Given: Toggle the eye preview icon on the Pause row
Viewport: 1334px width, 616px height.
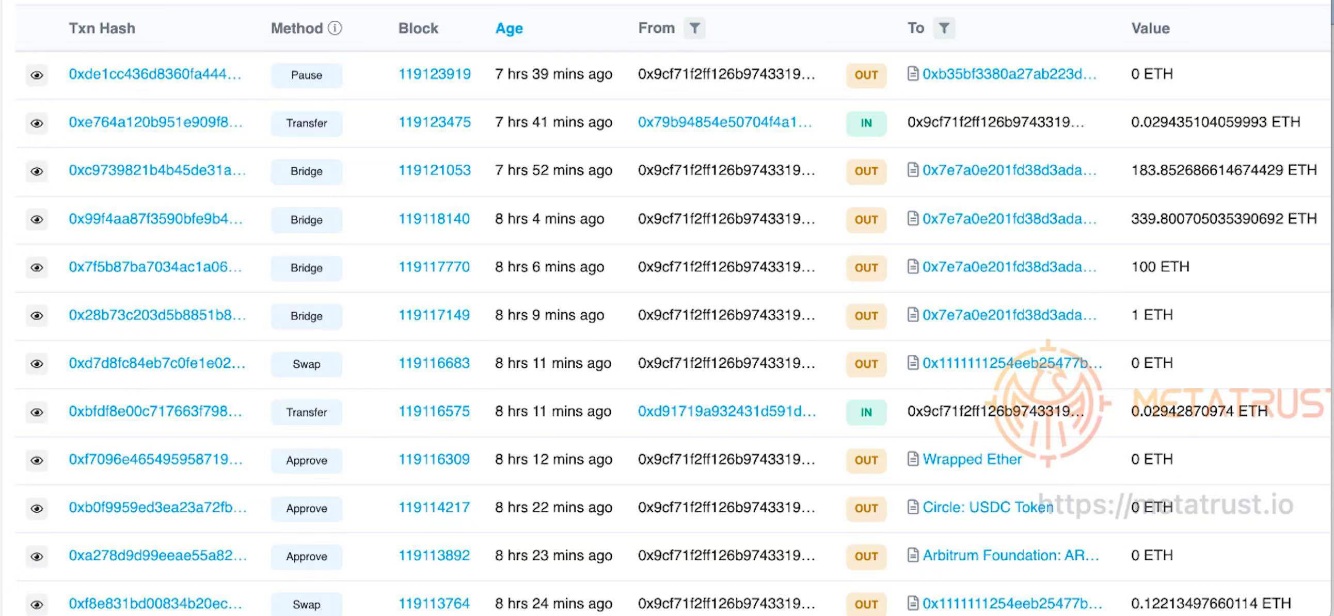Looking at the screenshot, I should pos(37,74).
